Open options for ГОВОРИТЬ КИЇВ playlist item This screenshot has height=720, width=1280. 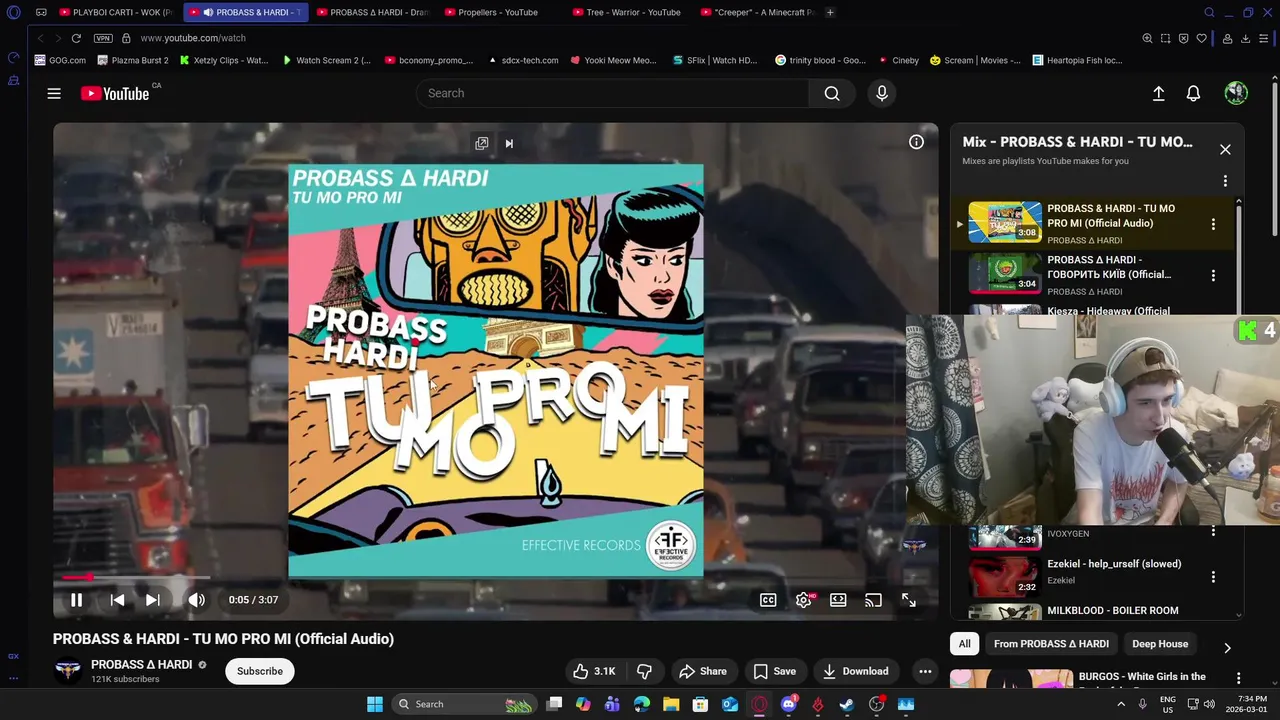(x=1213, y=275)
